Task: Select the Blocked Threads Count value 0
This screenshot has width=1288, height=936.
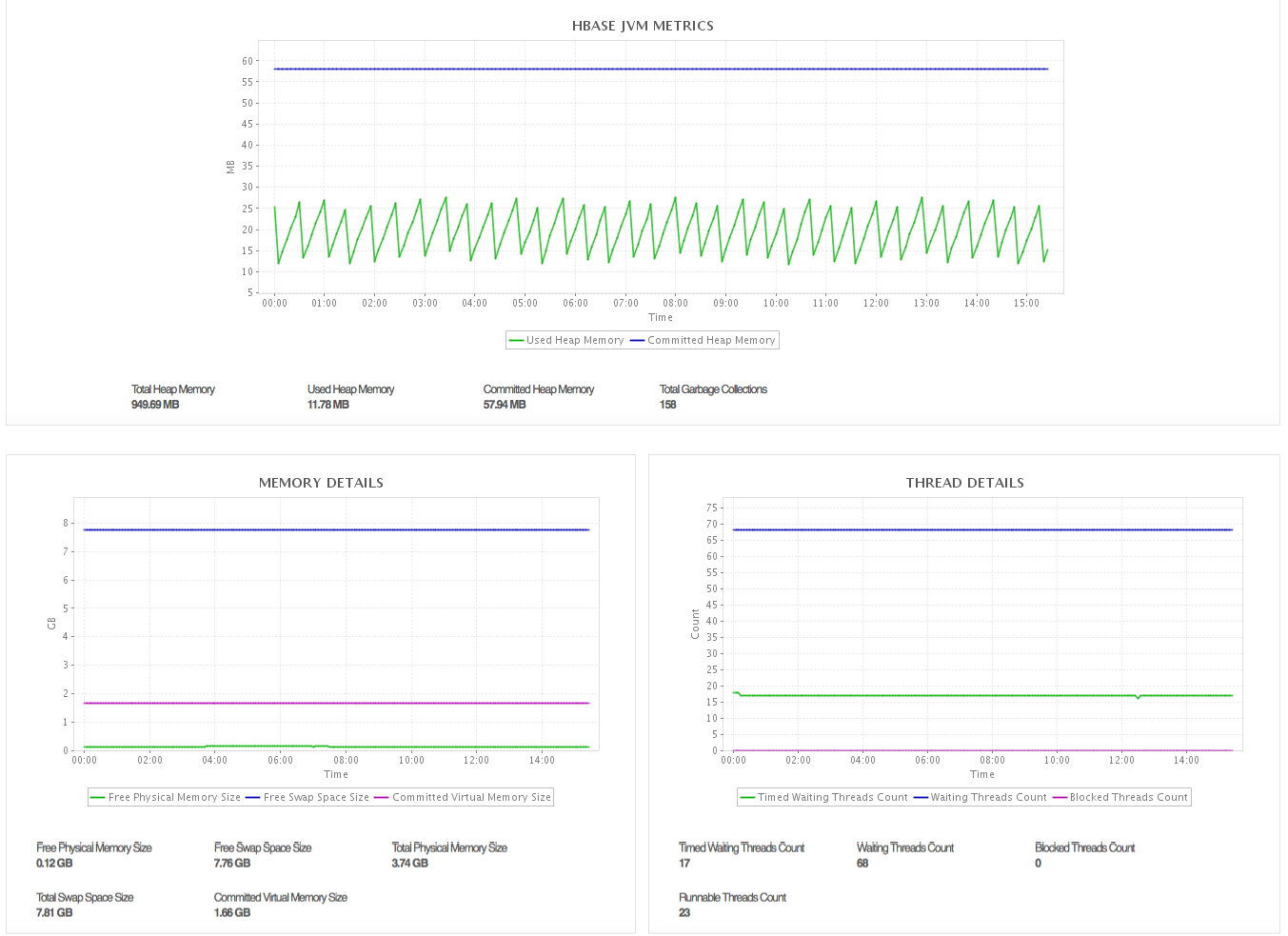Action: pyautogui.click(x=1039, y=864)
